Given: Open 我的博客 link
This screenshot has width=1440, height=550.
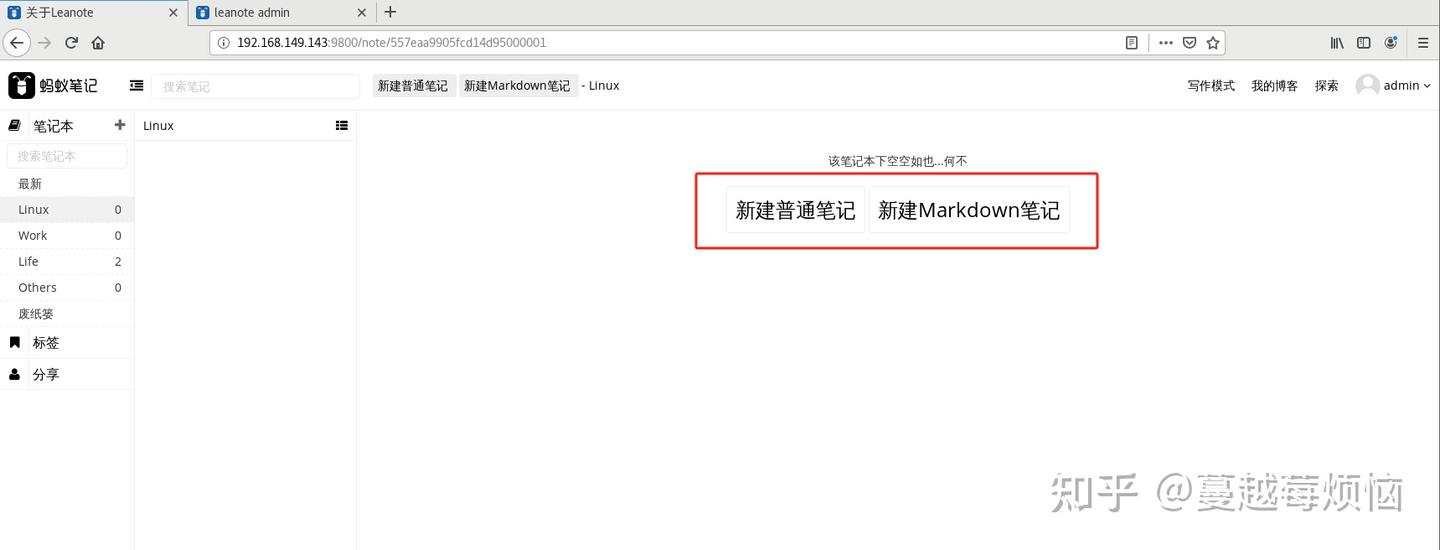Looking at the screenshot, I should pyautogui.click(x=1274, y=86).
